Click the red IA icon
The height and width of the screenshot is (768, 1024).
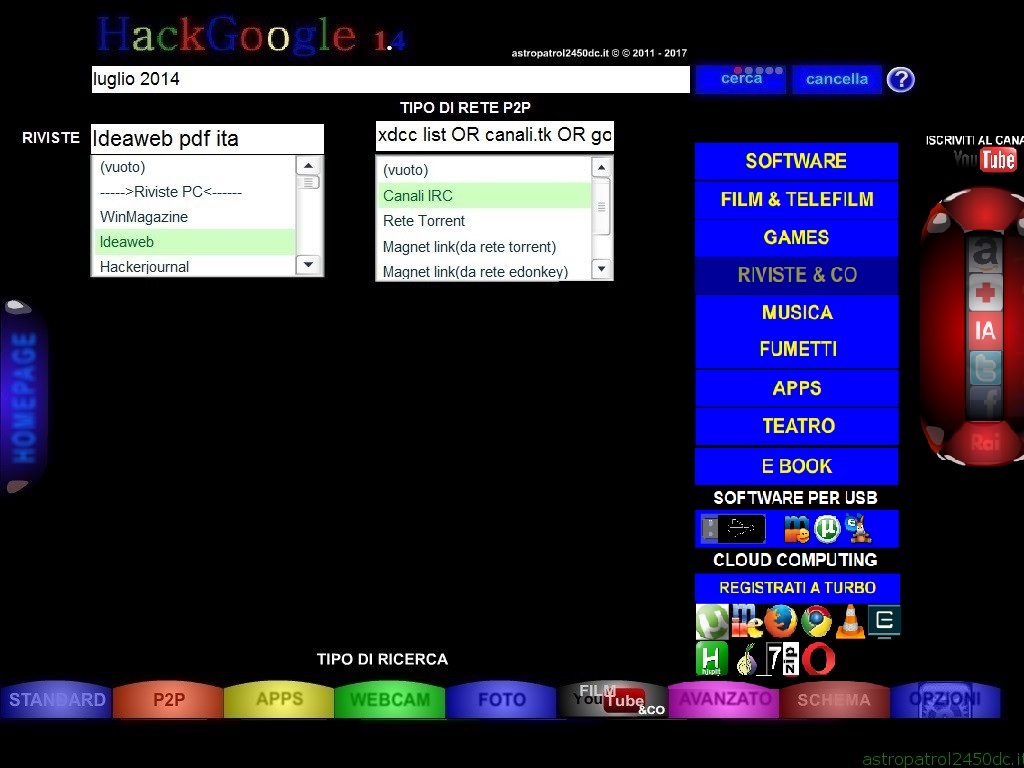tap(985, 330)
